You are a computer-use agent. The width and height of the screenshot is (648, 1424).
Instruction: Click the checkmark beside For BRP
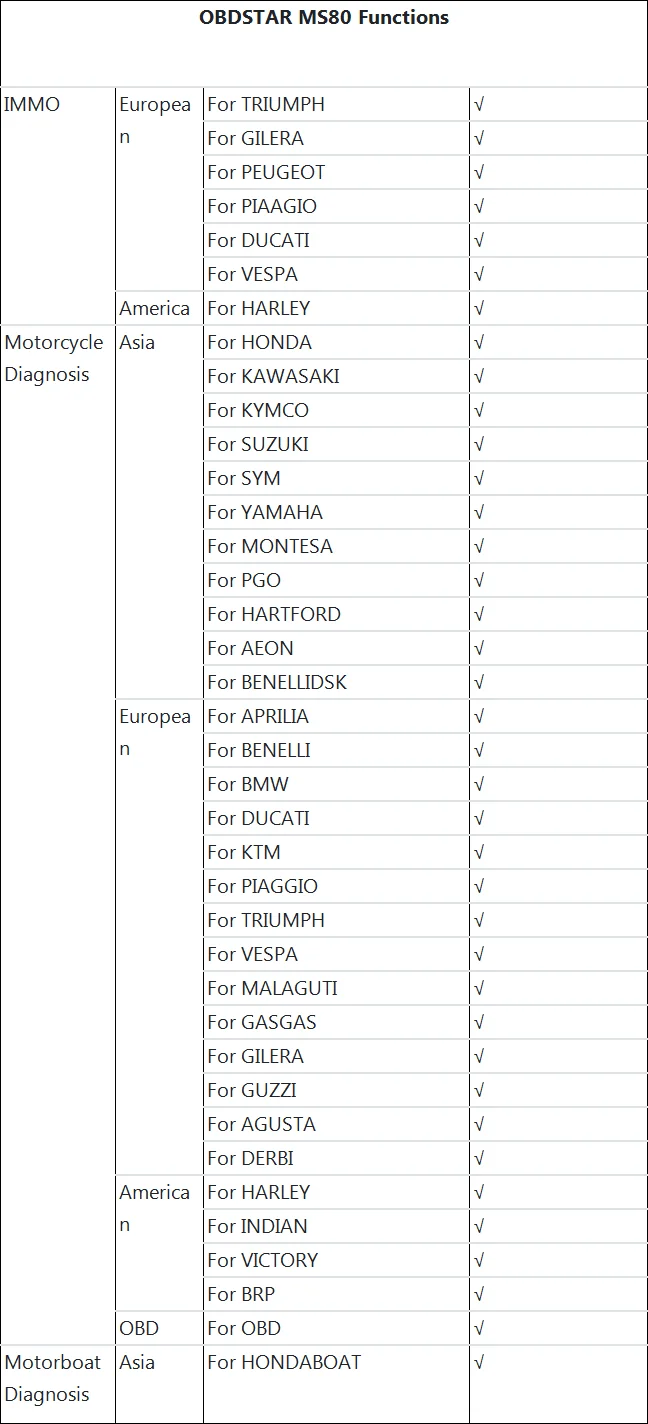coord(480,1294)
